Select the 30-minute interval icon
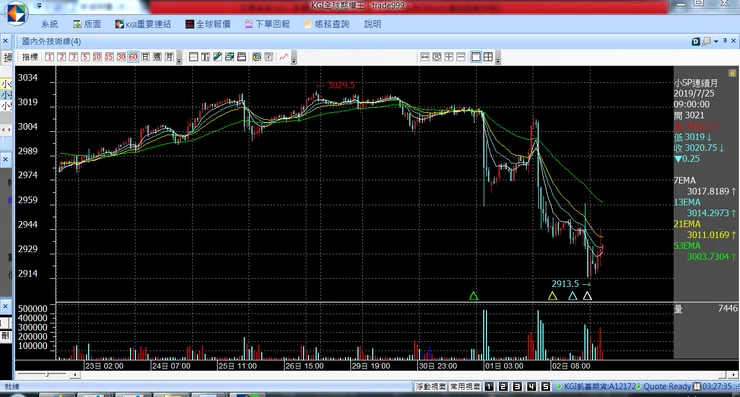Image resolution: width=740 pixels, height=397 pixels. pyautogui.click(x=121, y=57)
